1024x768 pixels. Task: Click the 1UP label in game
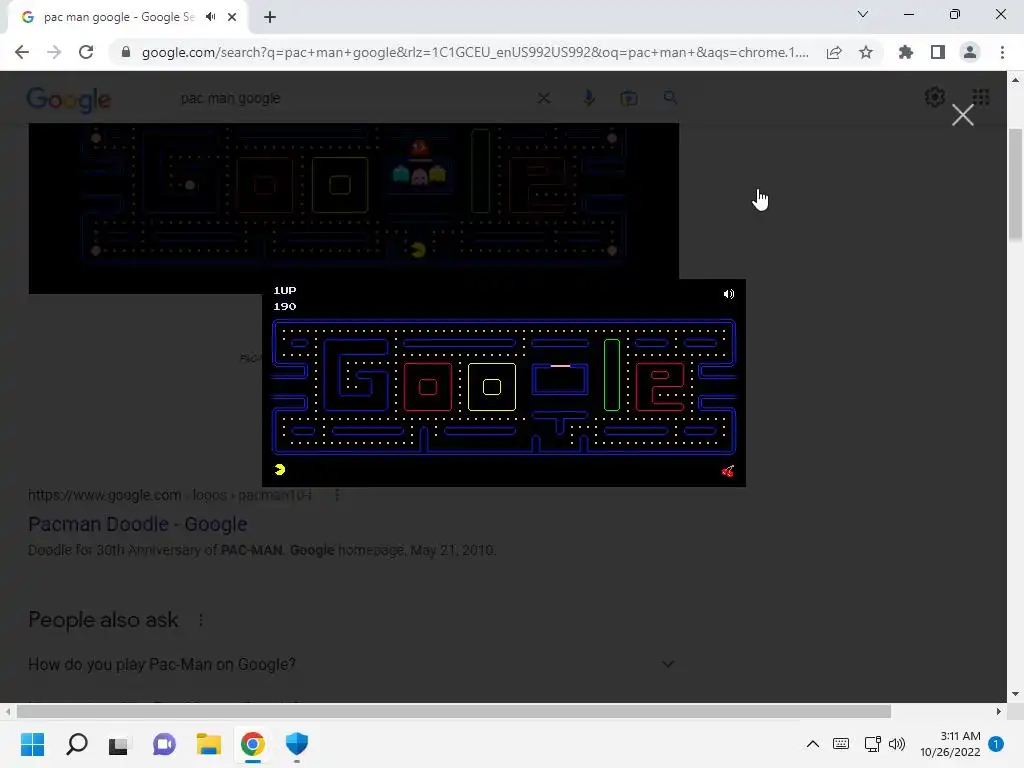click(x=285, y=290)
